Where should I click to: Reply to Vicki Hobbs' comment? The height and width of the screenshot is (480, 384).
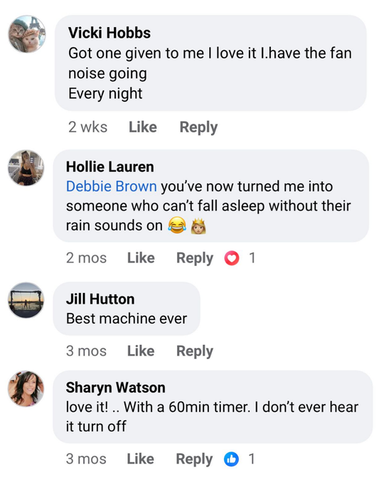199,127
